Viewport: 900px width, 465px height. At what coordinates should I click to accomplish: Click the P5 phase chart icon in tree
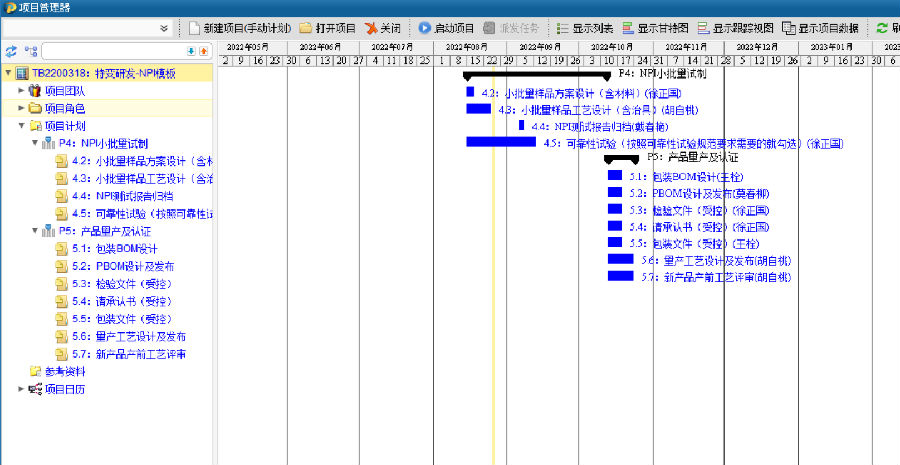[49, 231]
